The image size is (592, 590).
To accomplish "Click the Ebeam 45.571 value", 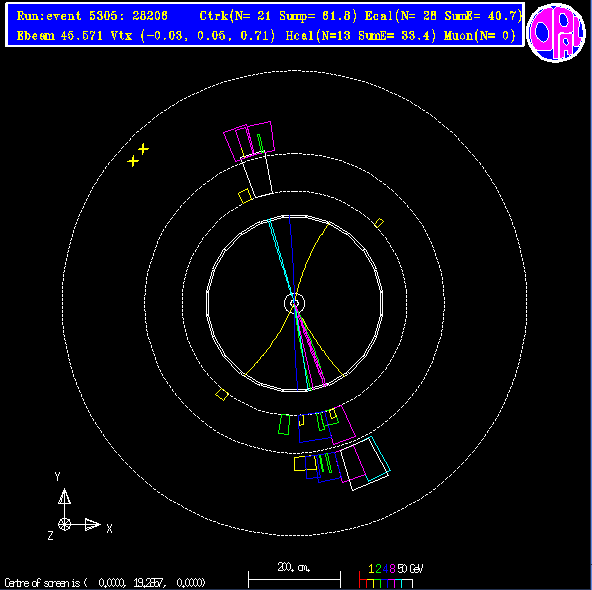I will pyautogui.click(x=60, y=36).
